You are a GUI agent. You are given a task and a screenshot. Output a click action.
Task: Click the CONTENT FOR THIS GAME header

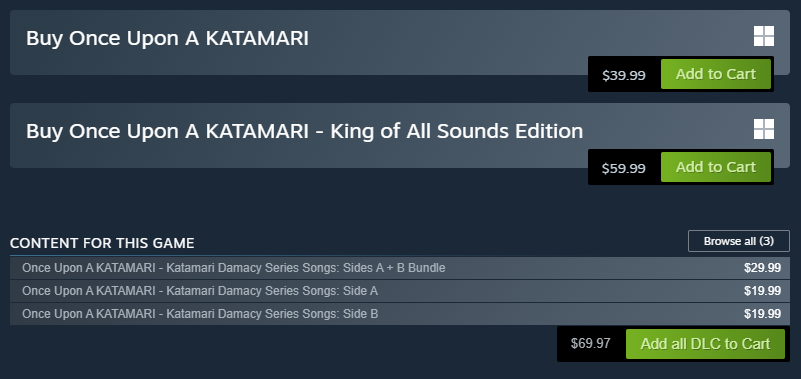(x=102, y=243)
